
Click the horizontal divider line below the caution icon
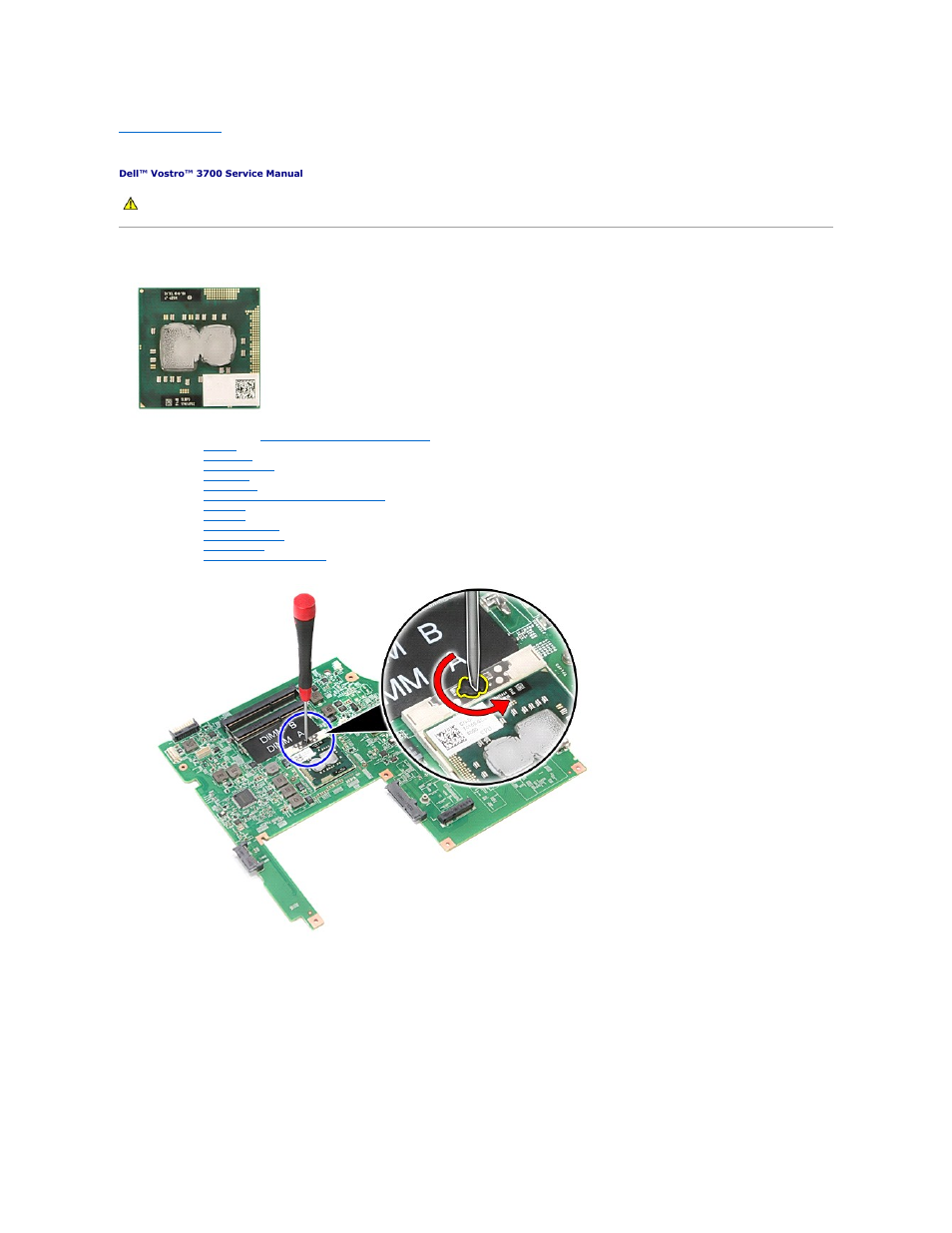tap(475, 228)
